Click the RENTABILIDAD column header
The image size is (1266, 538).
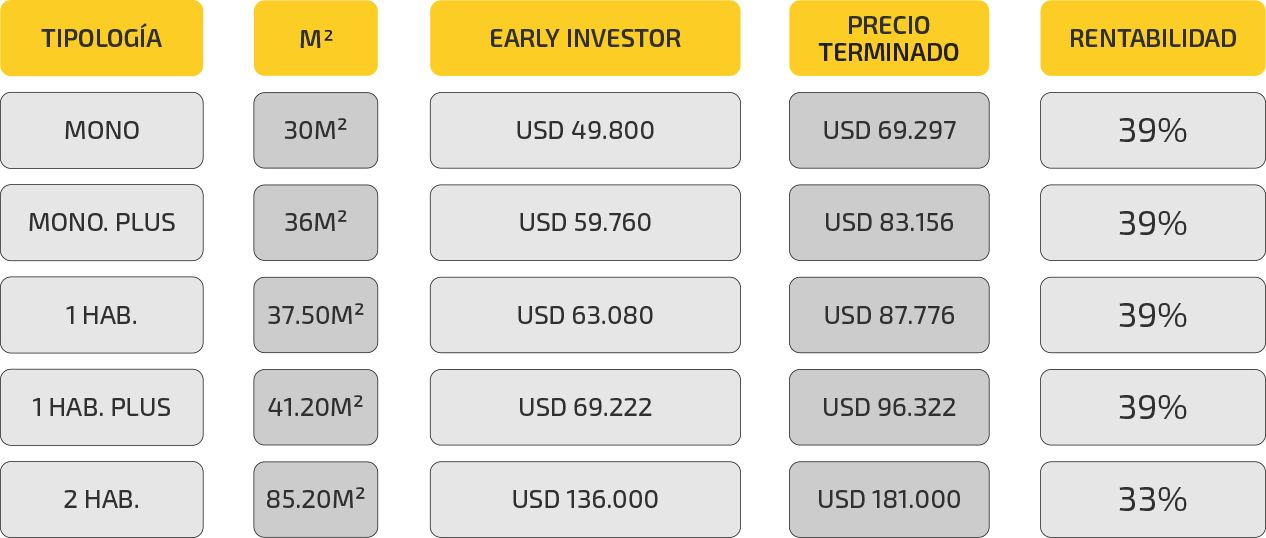[x=1152, y=38]
